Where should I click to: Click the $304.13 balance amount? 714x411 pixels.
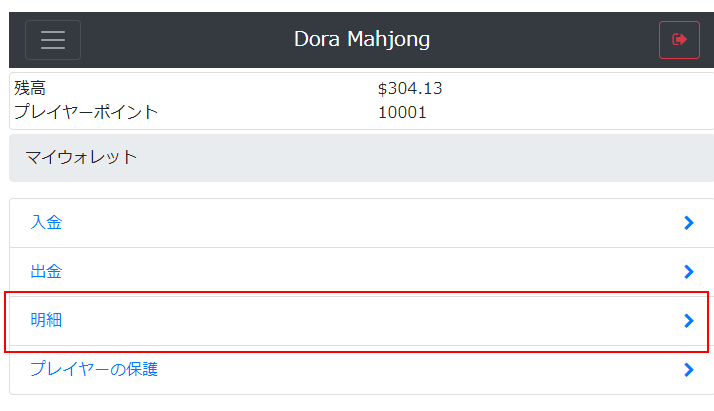410,88
